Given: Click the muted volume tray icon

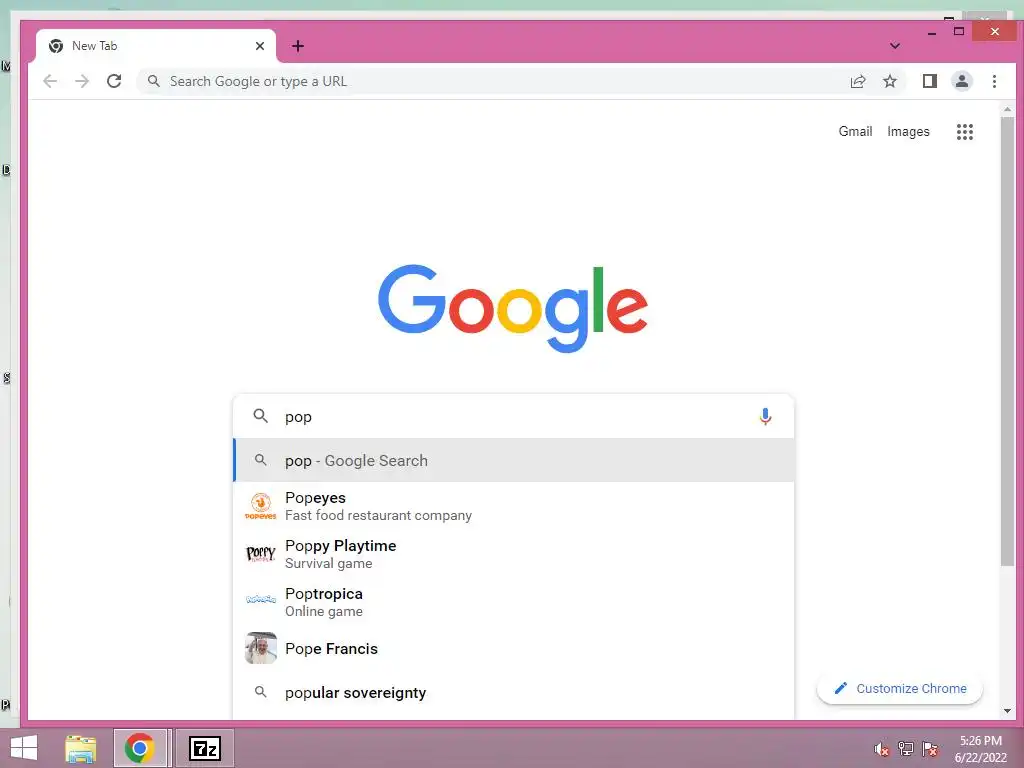Looking at the screenshot, I should (882, 749).
